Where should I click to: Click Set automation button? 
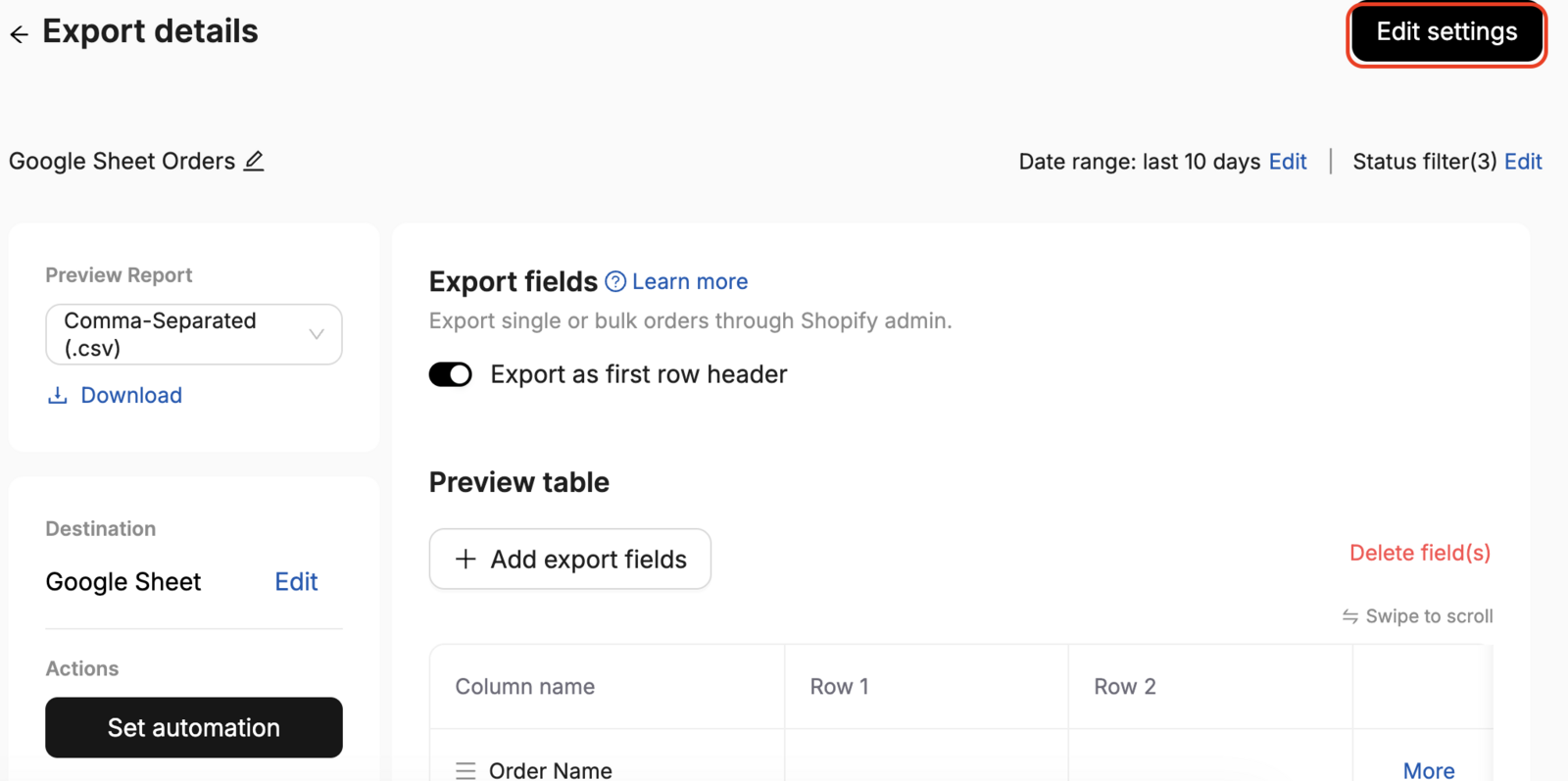194,727
